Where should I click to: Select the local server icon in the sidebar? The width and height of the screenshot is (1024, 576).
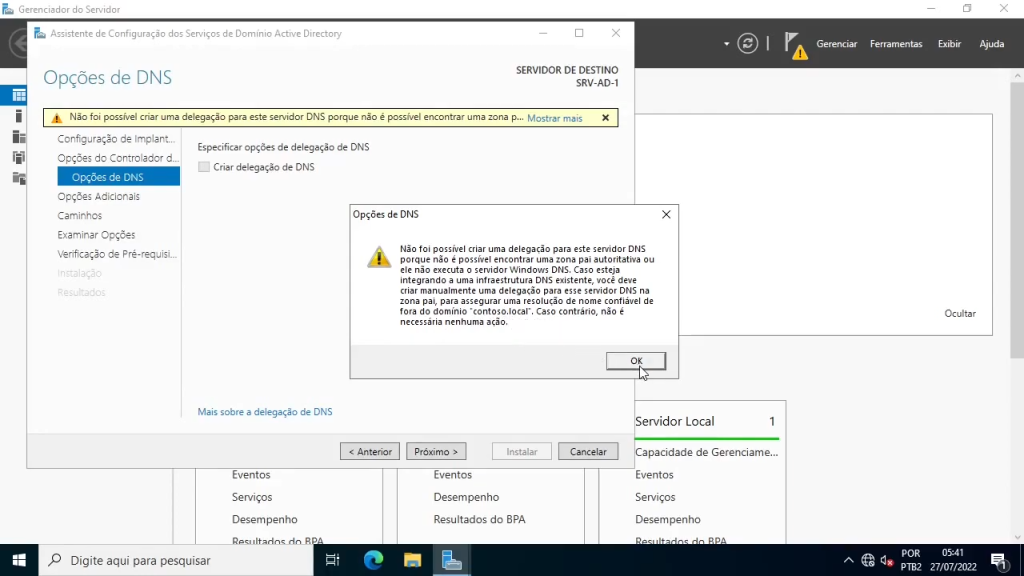point(18,116)
